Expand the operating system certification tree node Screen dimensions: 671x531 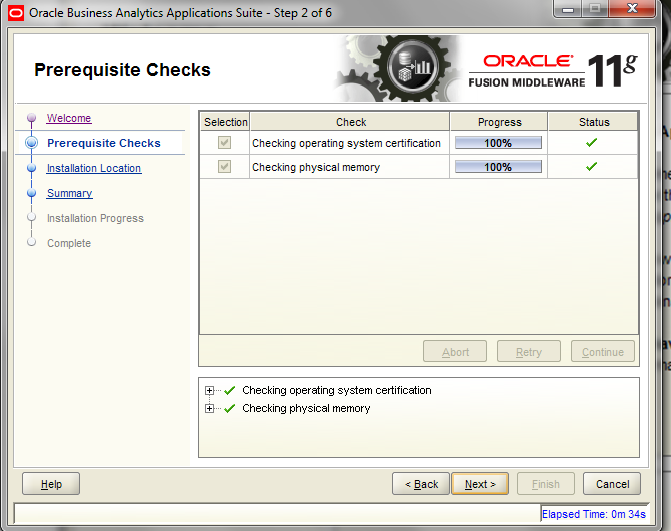(x=209, y=390)
